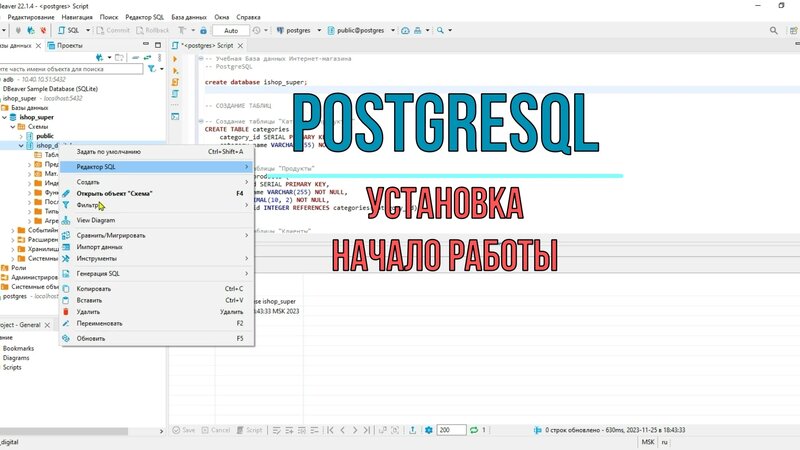Choose Копировать in context menu
The height and width of the screenshot is (450, 800).
pos(157,289)
